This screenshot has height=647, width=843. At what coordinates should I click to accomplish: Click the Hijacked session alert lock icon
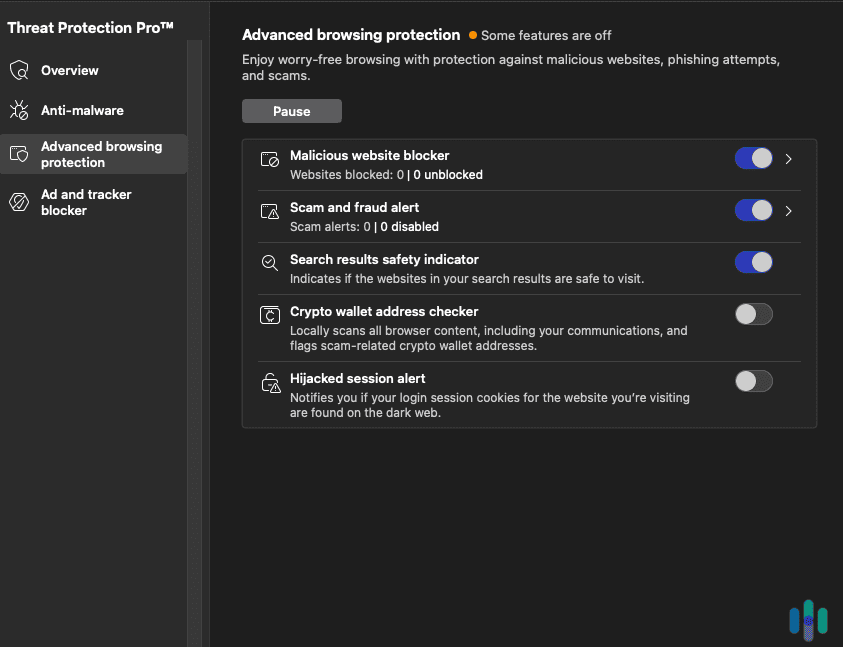(268, 381)
